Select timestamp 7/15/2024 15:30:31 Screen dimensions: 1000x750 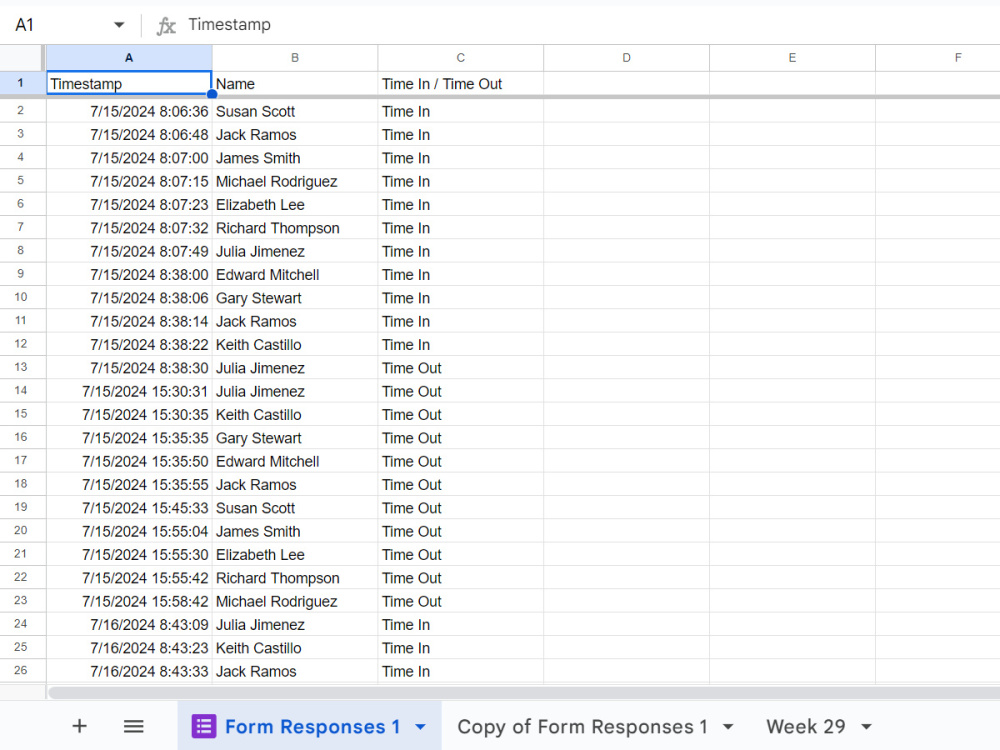tap(129, 392)
